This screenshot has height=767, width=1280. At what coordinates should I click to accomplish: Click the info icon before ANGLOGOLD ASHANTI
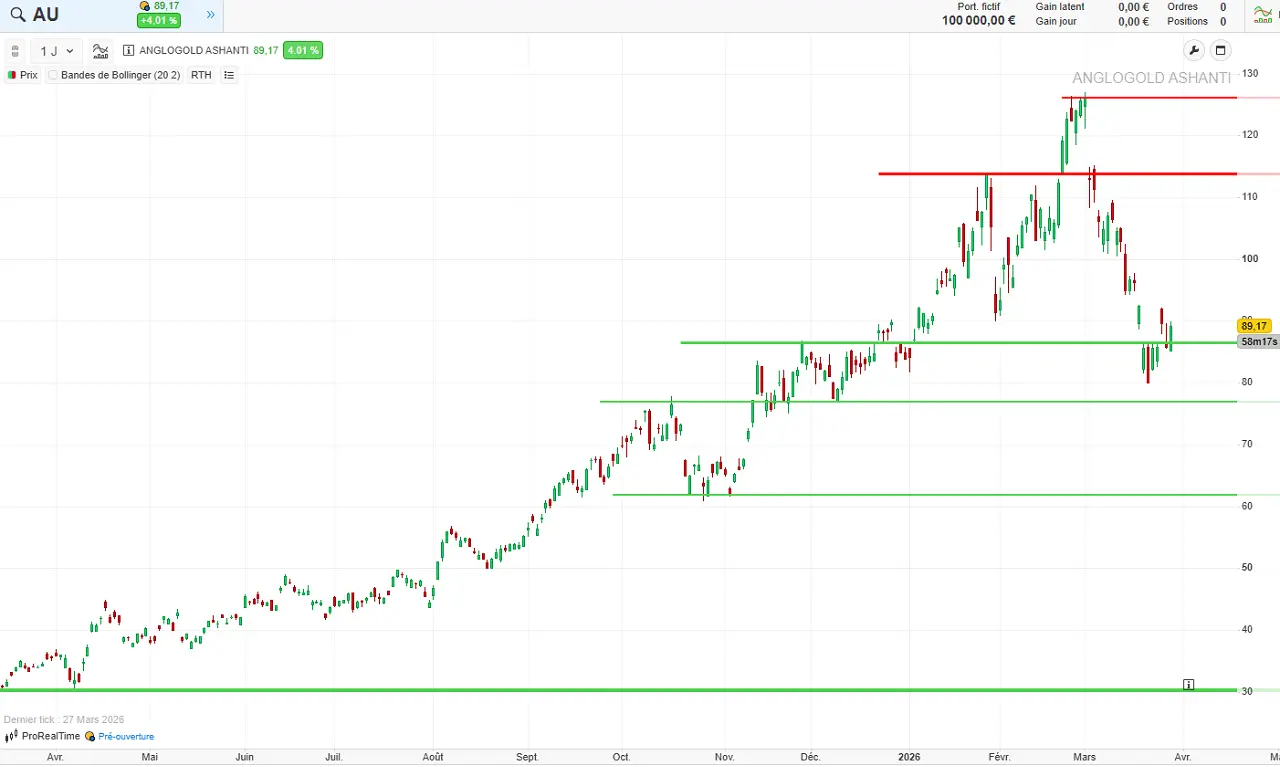(127, 50)
